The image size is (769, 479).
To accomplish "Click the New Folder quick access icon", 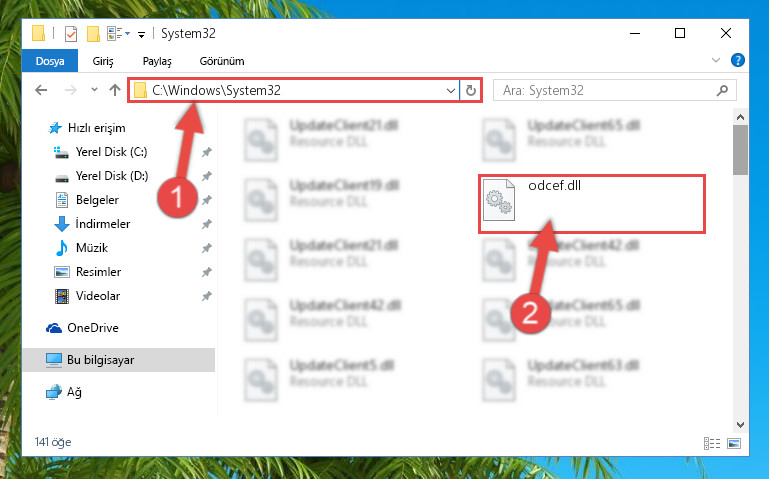I will pos(93,34).
